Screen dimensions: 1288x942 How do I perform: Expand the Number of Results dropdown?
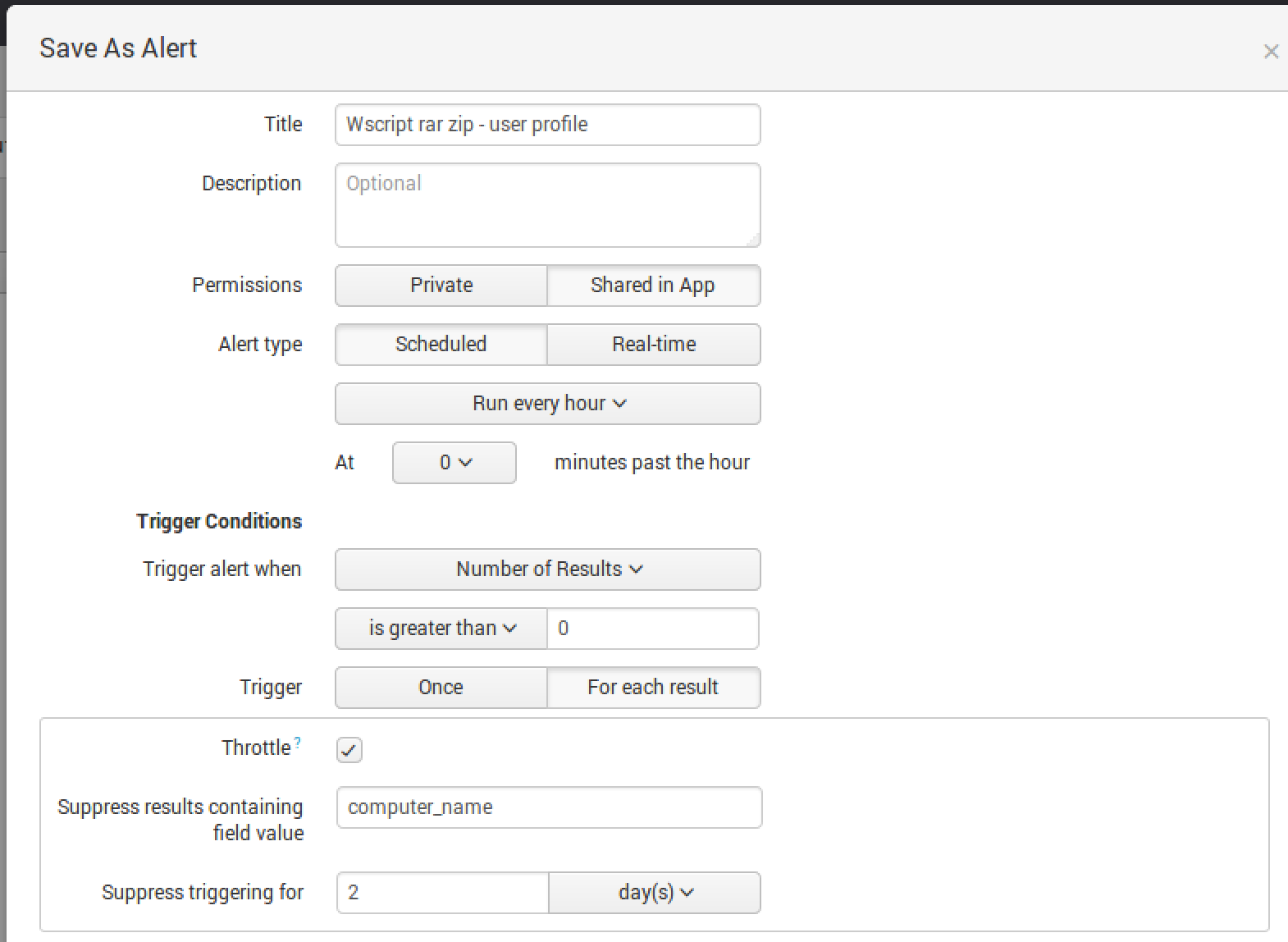[x=548, y=569]
